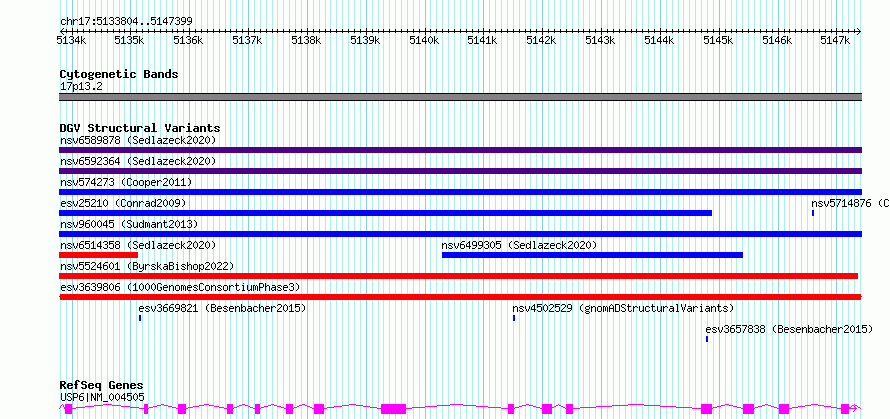890x419 pixels.
Task: Select the widest USP6 exon block
Action: [393, 409]
